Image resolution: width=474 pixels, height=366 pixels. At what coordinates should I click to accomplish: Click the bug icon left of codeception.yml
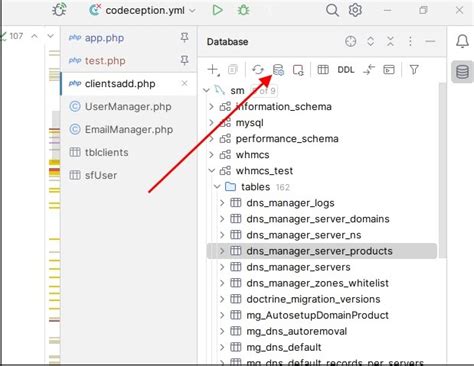[59, 10]
